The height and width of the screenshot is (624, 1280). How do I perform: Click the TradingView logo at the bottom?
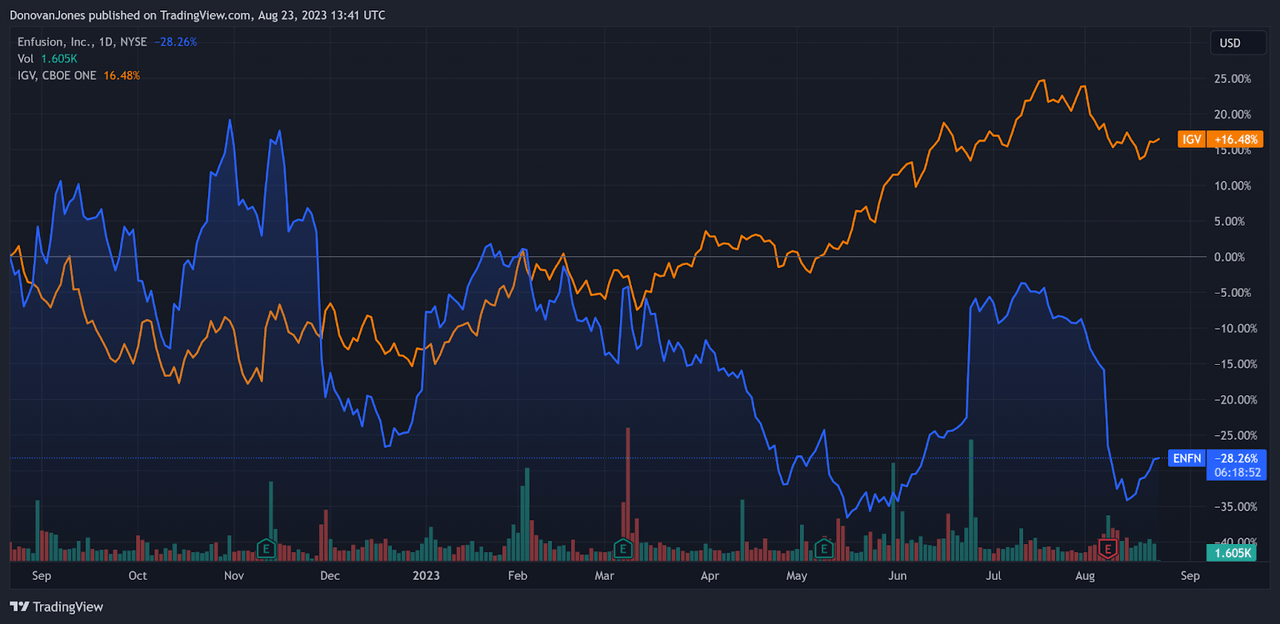[56, 606]
